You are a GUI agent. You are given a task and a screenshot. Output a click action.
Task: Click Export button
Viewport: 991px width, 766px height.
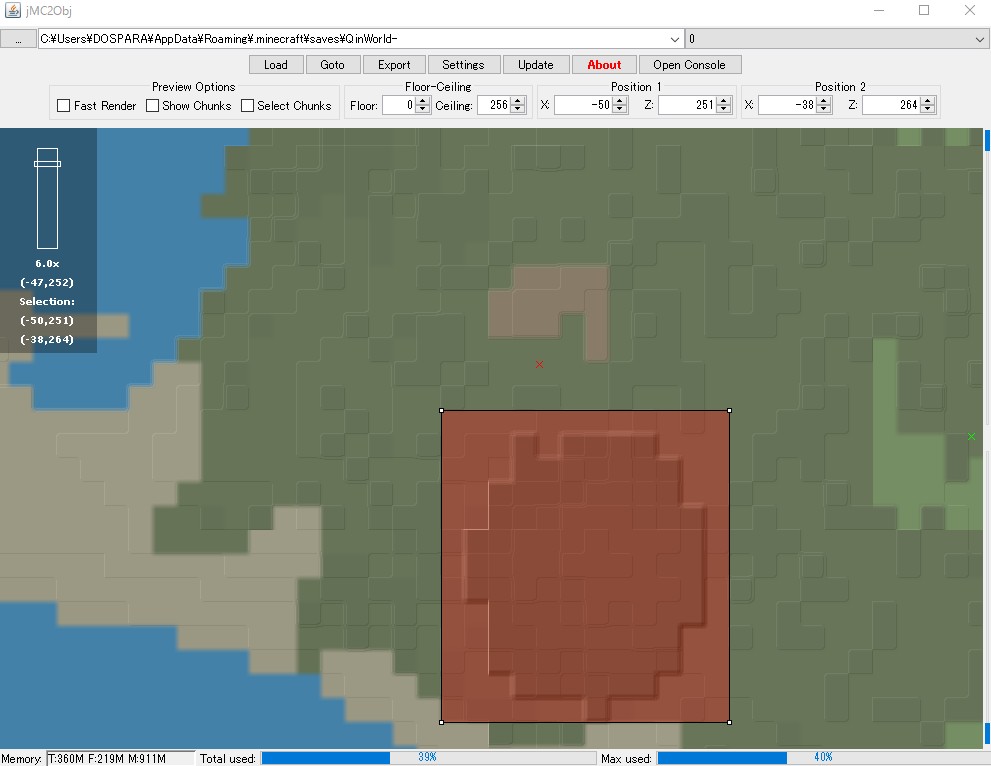tap(394, 64)
